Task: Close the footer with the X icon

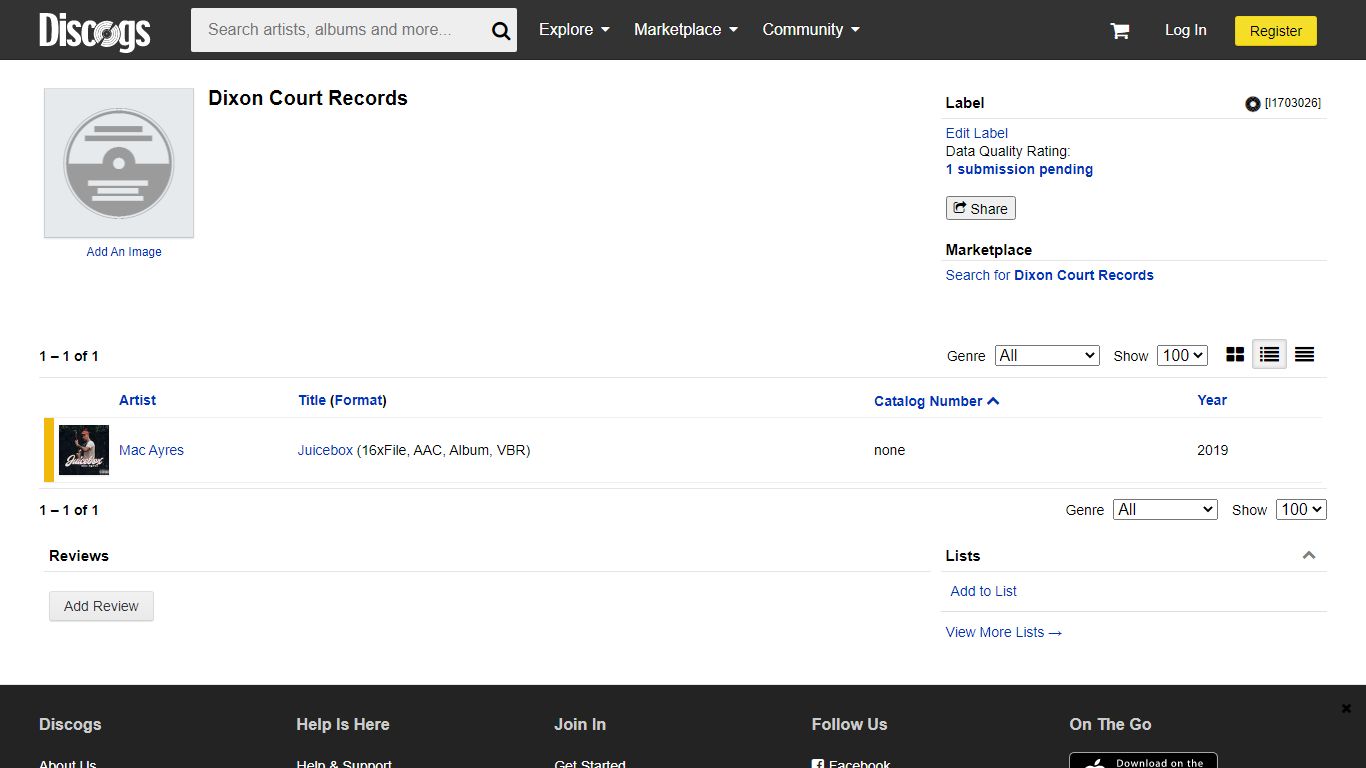Action: point(1346,708)
